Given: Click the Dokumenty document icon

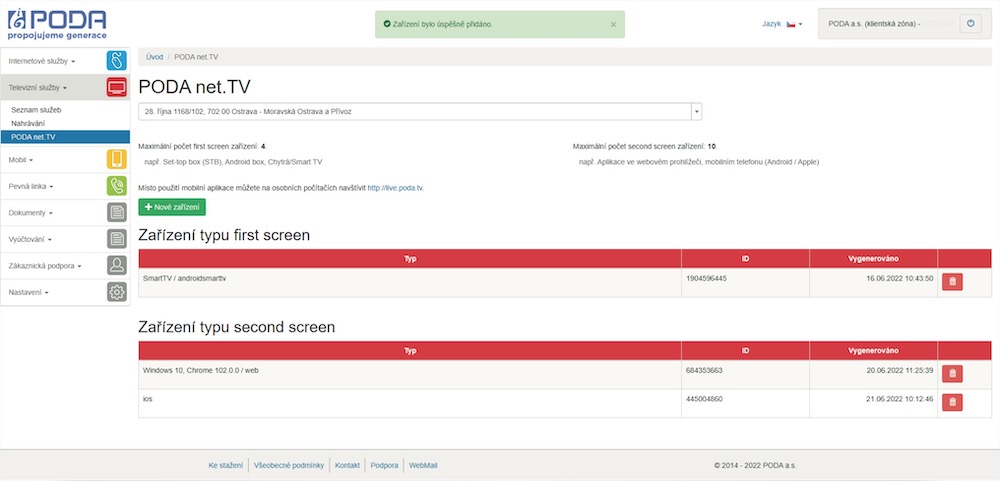Looking at the screenshot, I should coord(117,212).
